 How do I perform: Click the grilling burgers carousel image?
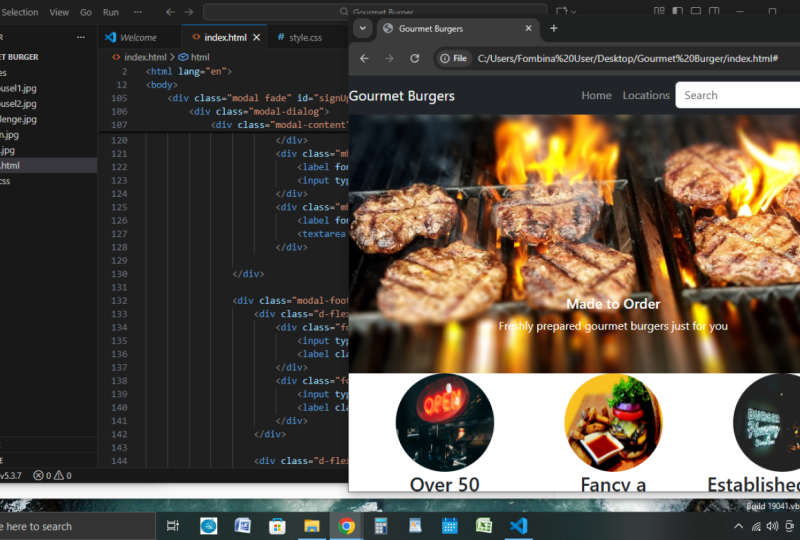point(574,244)
